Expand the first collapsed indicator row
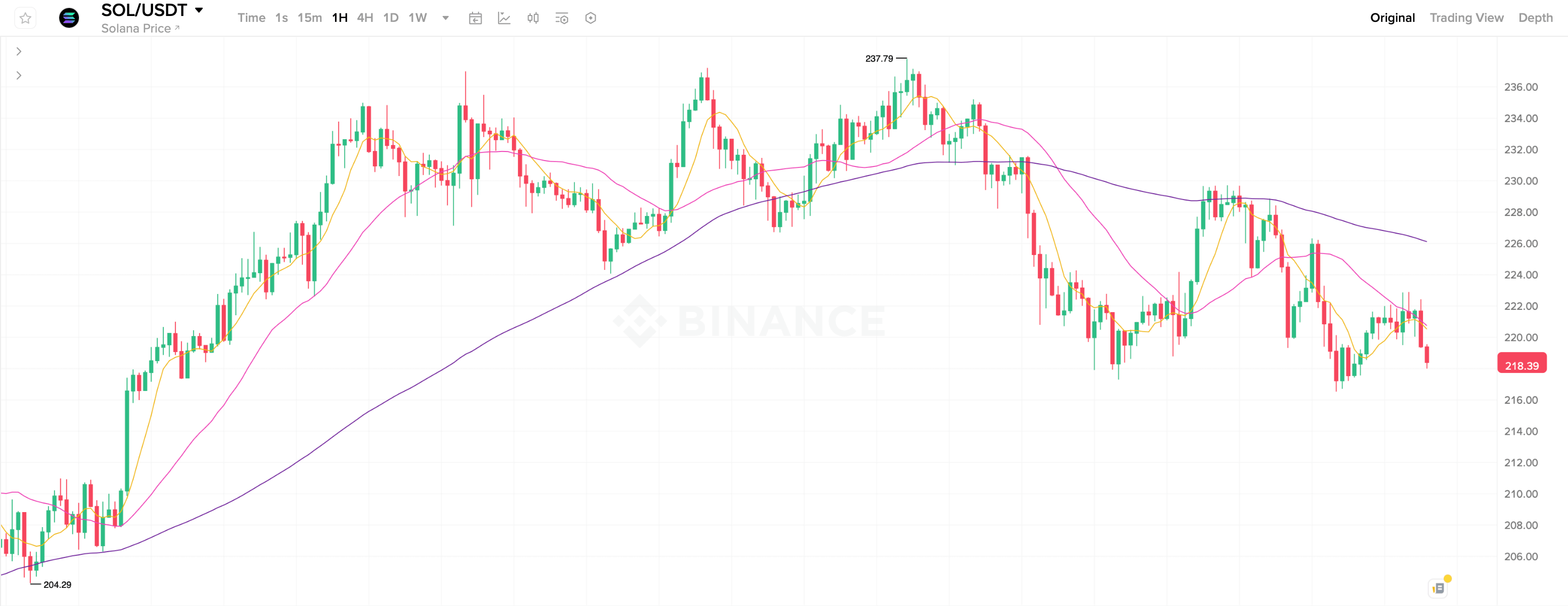This screenshot has width=1568, height=606. click(x=19, y=52)
